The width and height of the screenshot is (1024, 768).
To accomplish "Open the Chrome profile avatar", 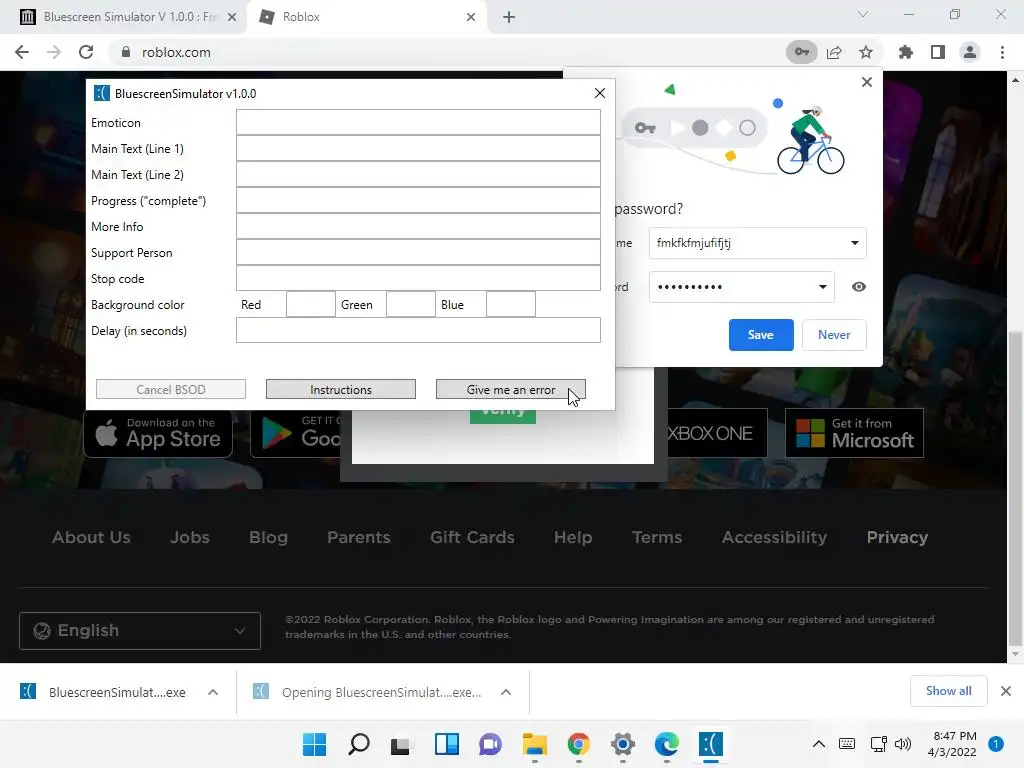I will (x=970, y=52).
